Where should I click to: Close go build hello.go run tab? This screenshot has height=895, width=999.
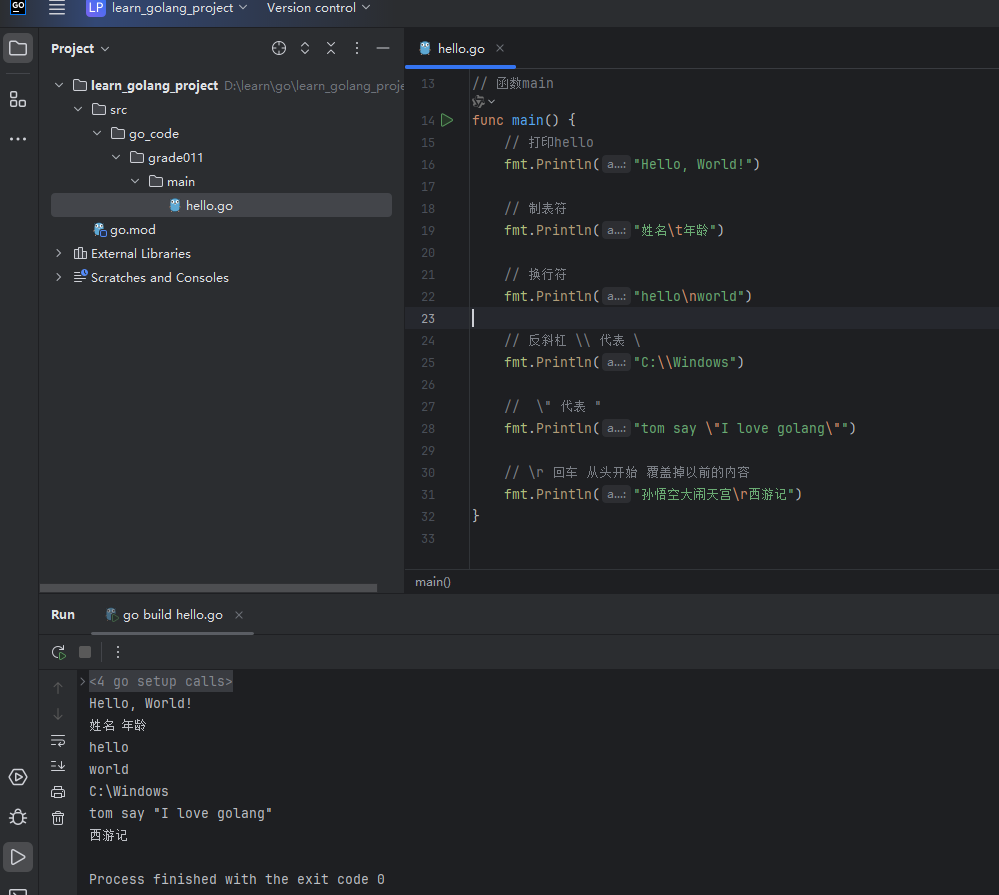239,615
